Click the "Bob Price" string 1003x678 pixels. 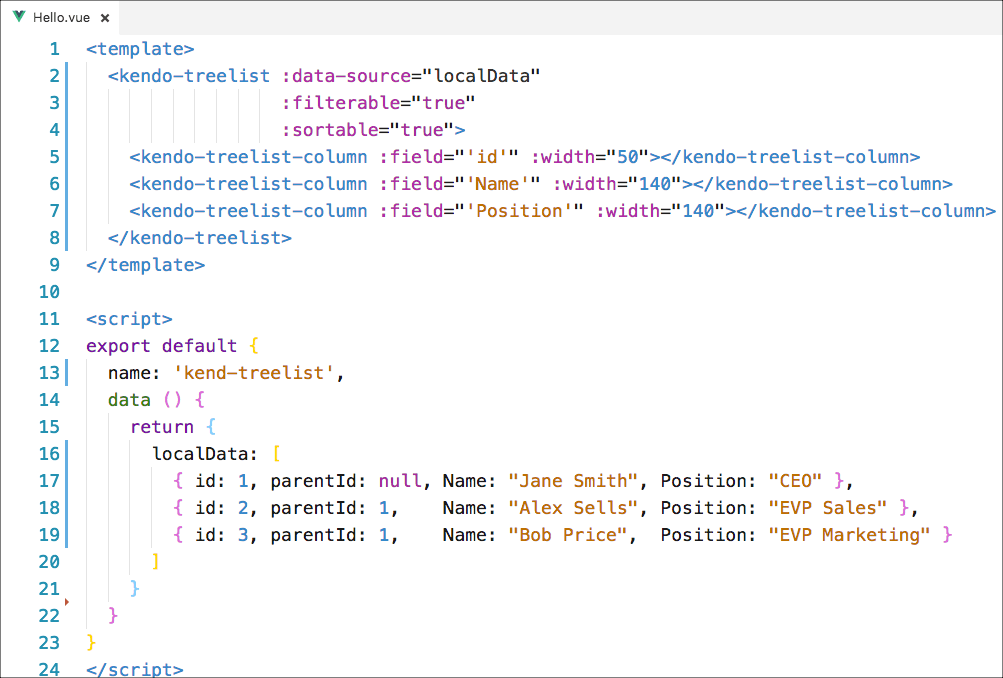coord(568,535)
